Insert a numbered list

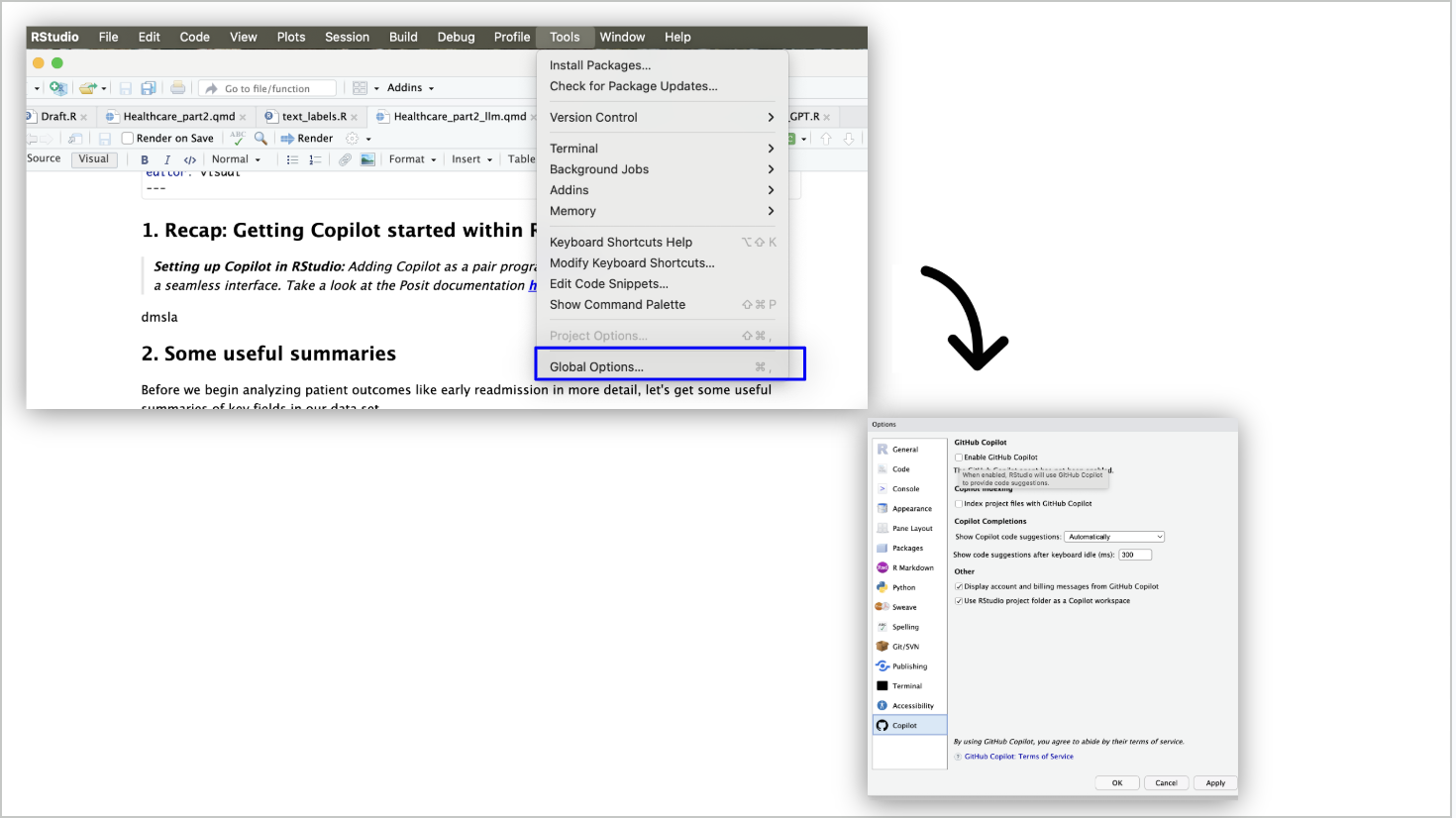315,159
